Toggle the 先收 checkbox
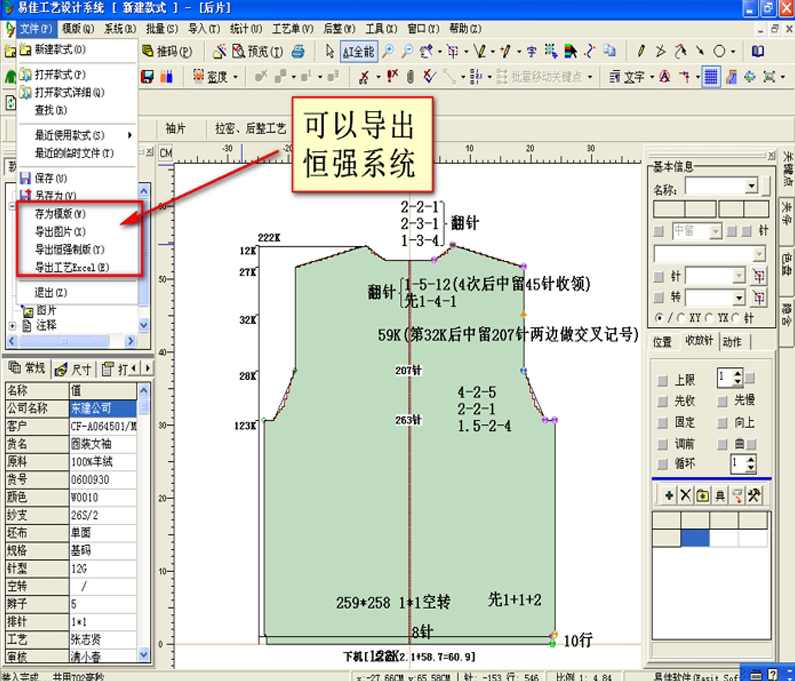The image size is (795, 681). coord(662,402)
